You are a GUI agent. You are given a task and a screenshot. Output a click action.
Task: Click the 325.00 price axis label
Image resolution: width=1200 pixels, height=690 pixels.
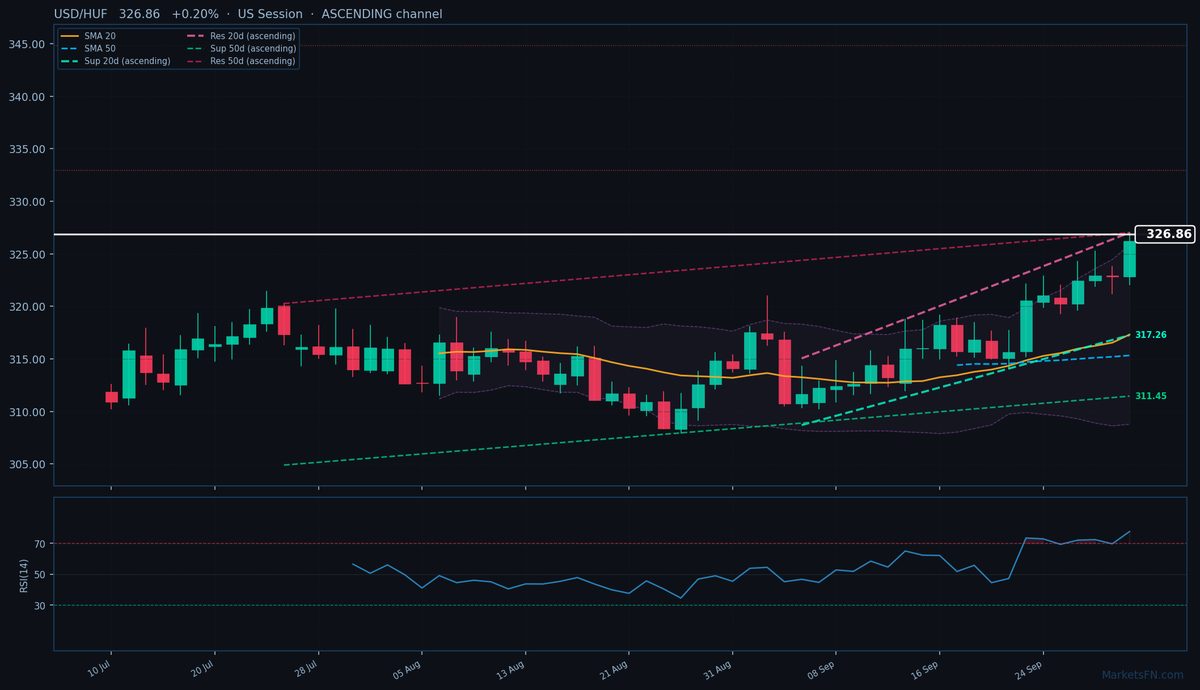tap(28, 254)
